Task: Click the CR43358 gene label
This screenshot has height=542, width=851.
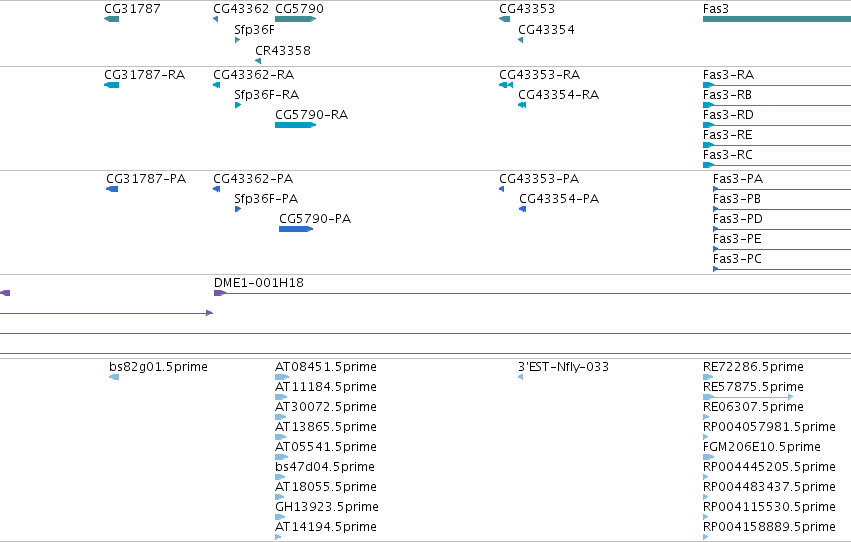Action: tap(283, 50)
